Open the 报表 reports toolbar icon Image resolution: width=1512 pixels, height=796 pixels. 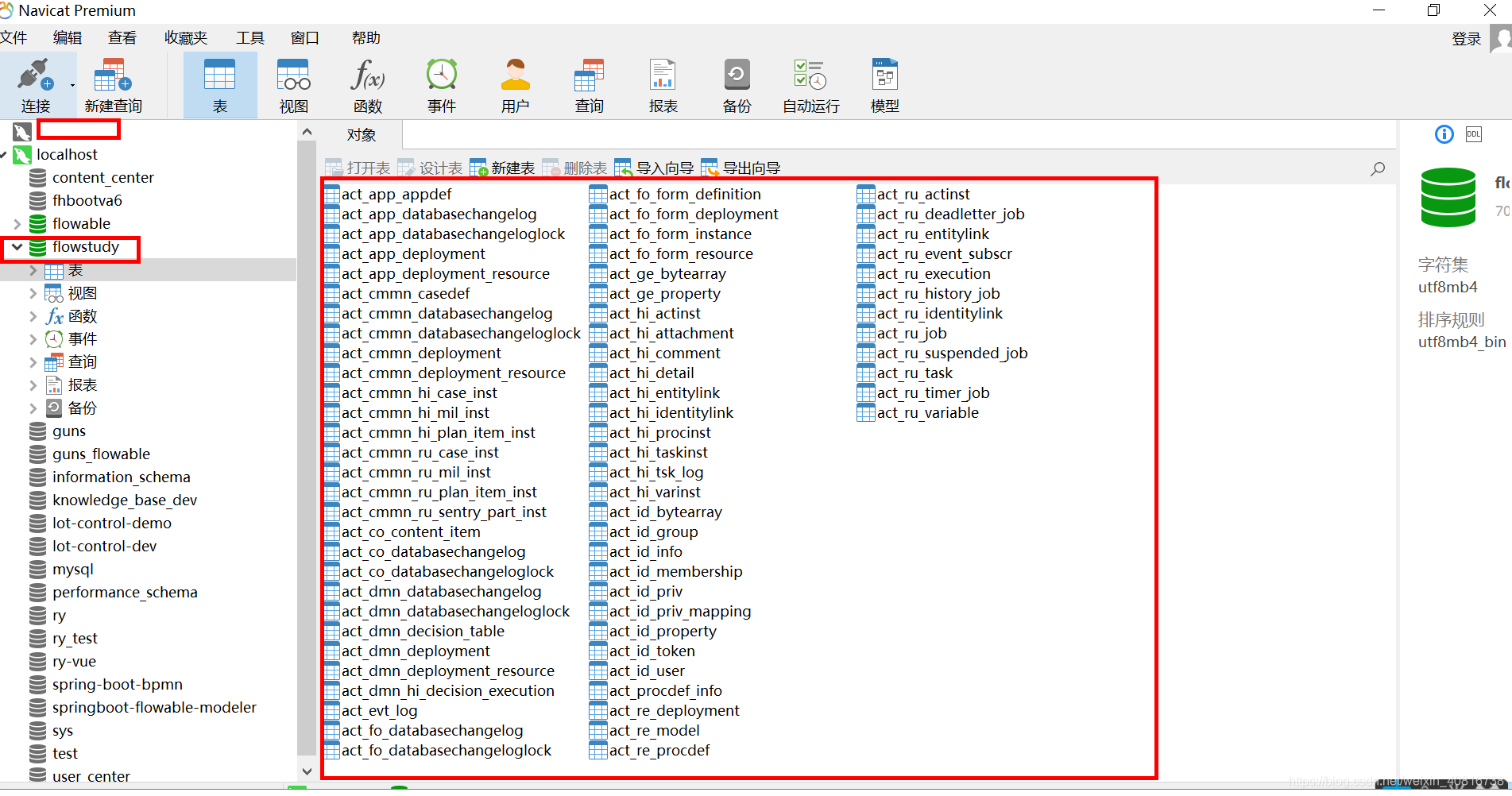663,85
